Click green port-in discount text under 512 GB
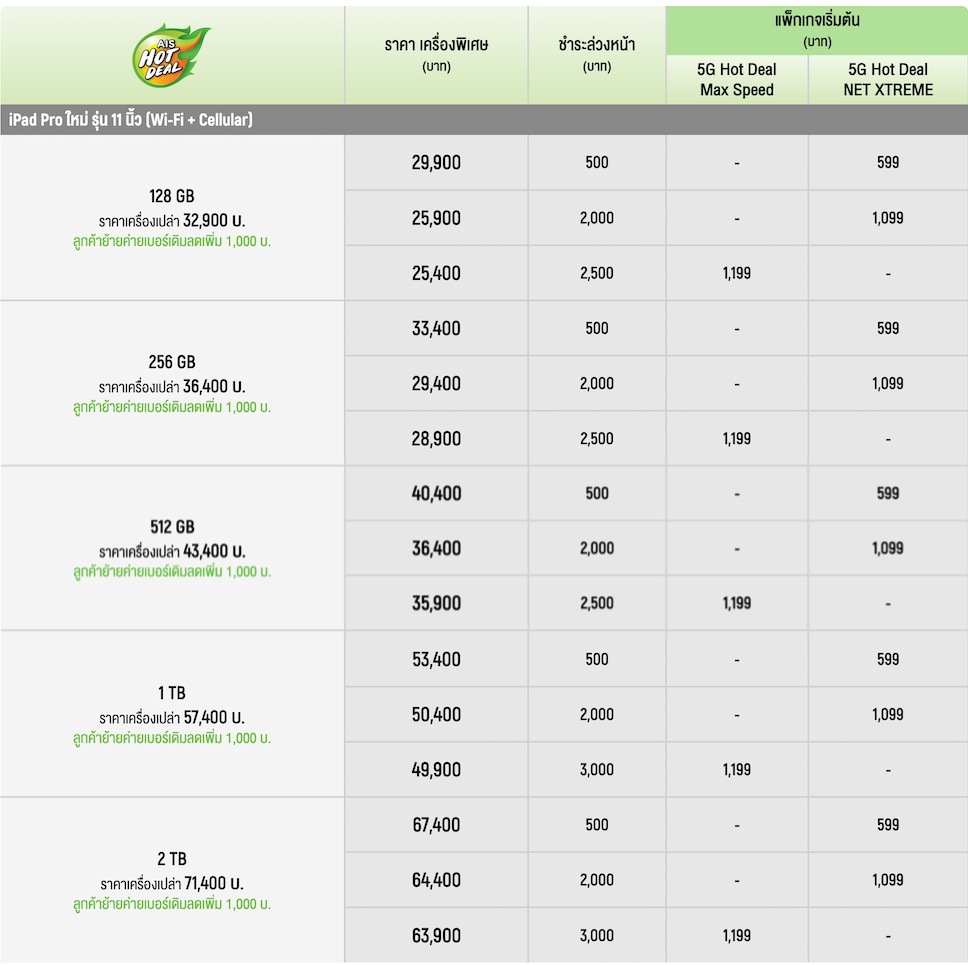The image size is (968, 965). pyautogui.click(x=172, y=572)
